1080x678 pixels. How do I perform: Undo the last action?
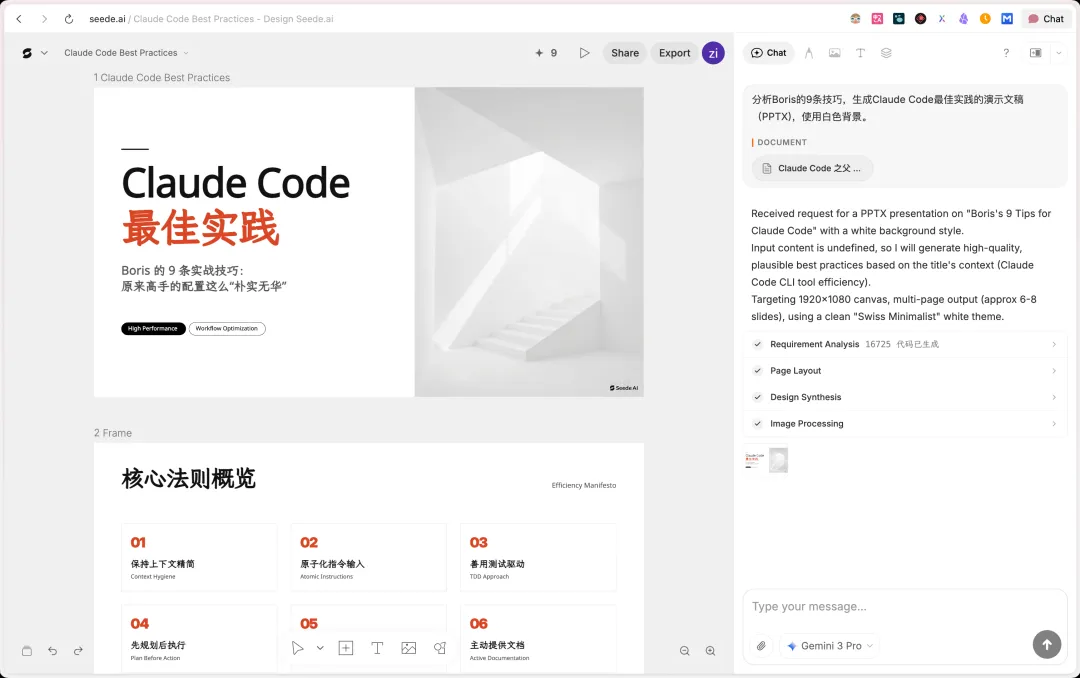[52, 651]
